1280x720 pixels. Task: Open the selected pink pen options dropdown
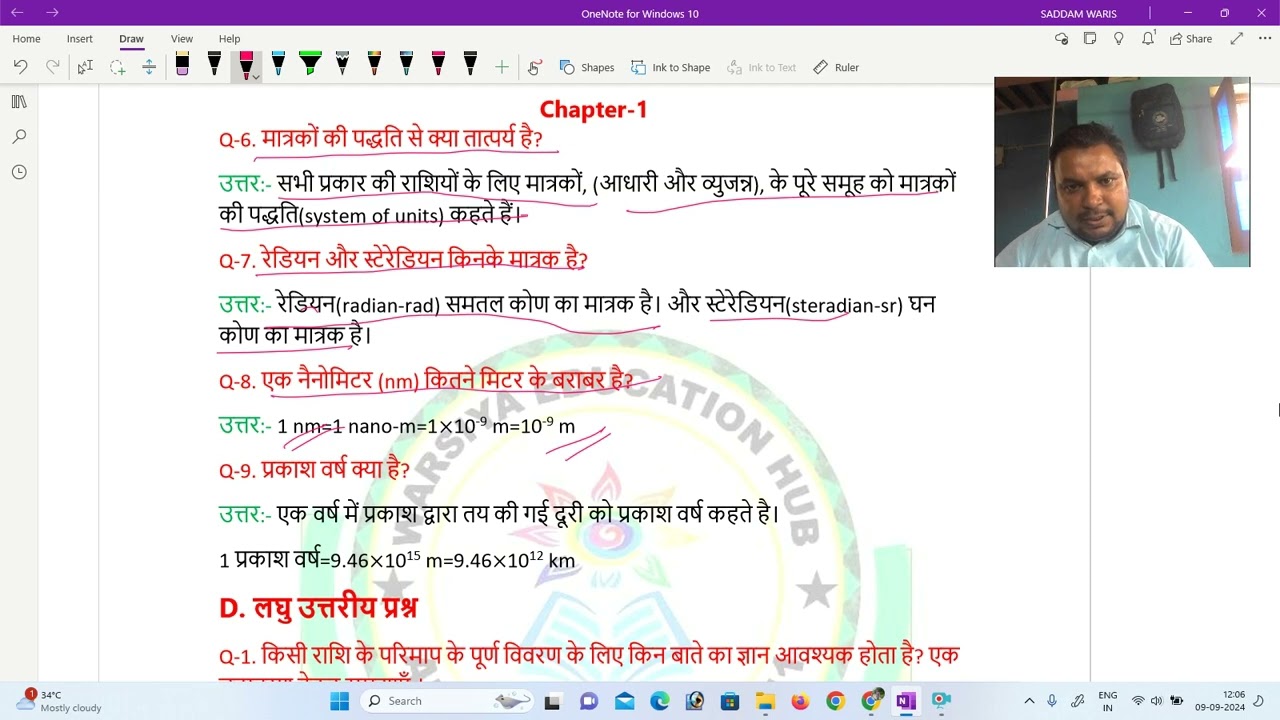(256, 76)
